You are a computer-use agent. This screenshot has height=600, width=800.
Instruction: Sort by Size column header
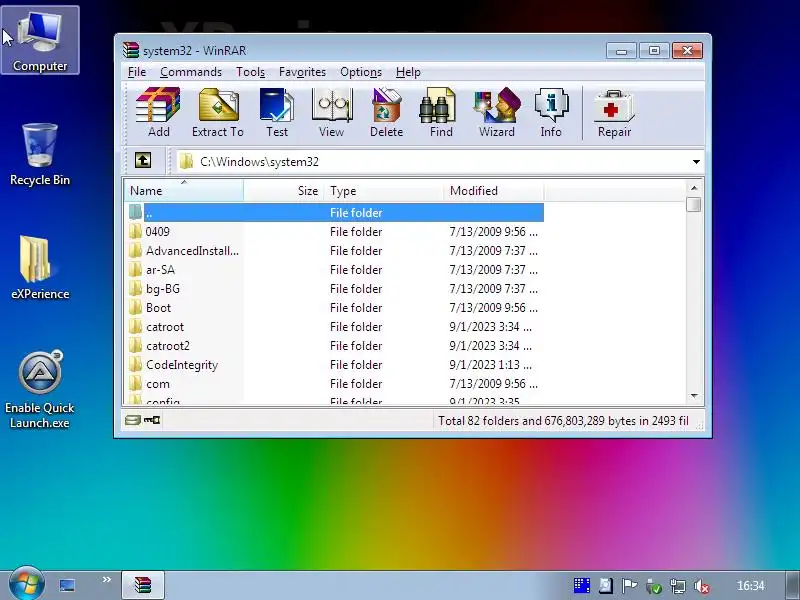[x=283, y=190]
